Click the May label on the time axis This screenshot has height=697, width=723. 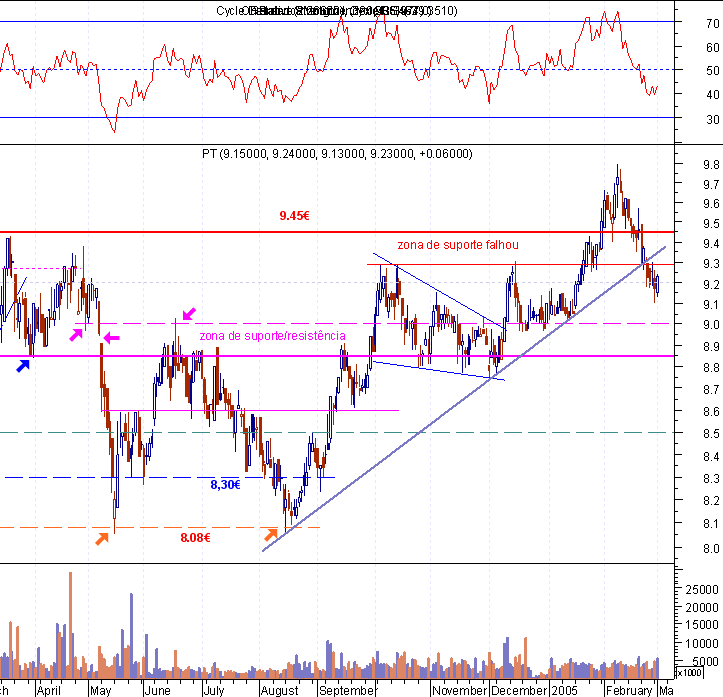click(x=101, y=690)
